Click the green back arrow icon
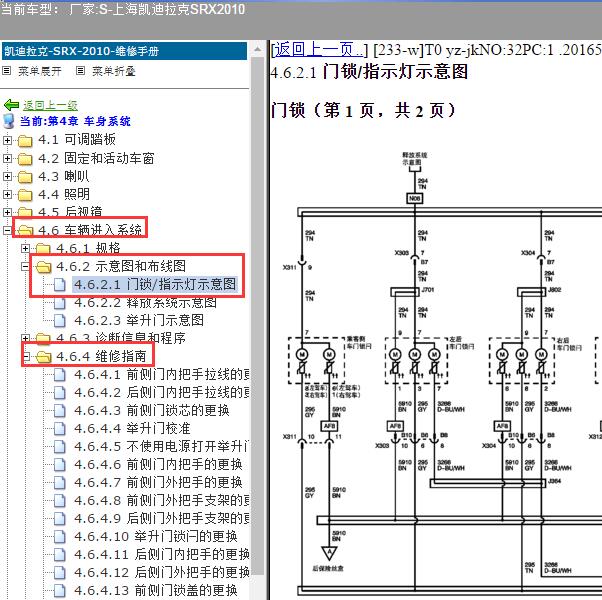Screen dimensions: 602x600 point(11,105)
